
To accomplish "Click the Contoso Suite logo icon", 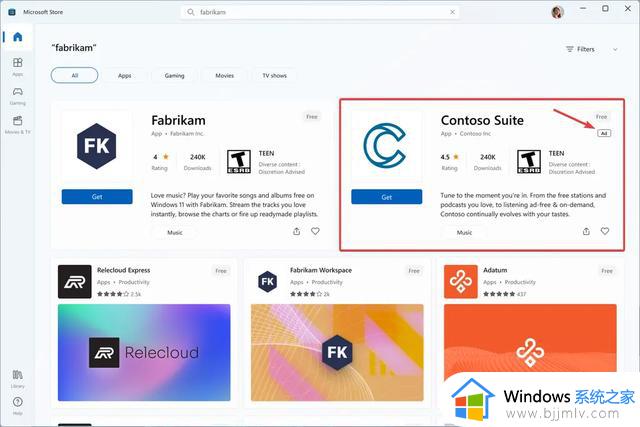I will (384, 145).
